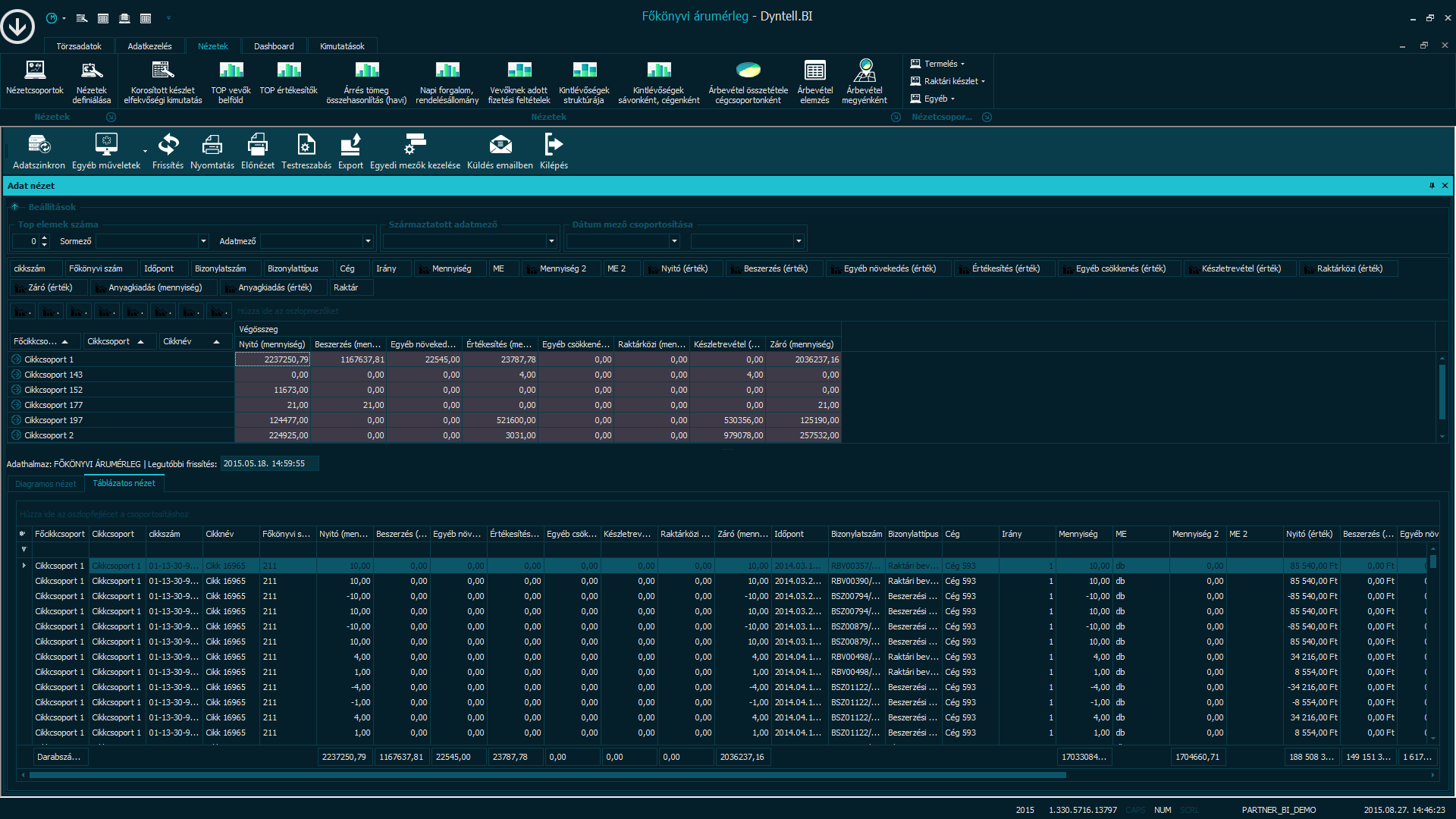This screenshot has height=819, width=1456.
Task: Open the Nézetcsoportok view groups tool
Action: (35, 78)
